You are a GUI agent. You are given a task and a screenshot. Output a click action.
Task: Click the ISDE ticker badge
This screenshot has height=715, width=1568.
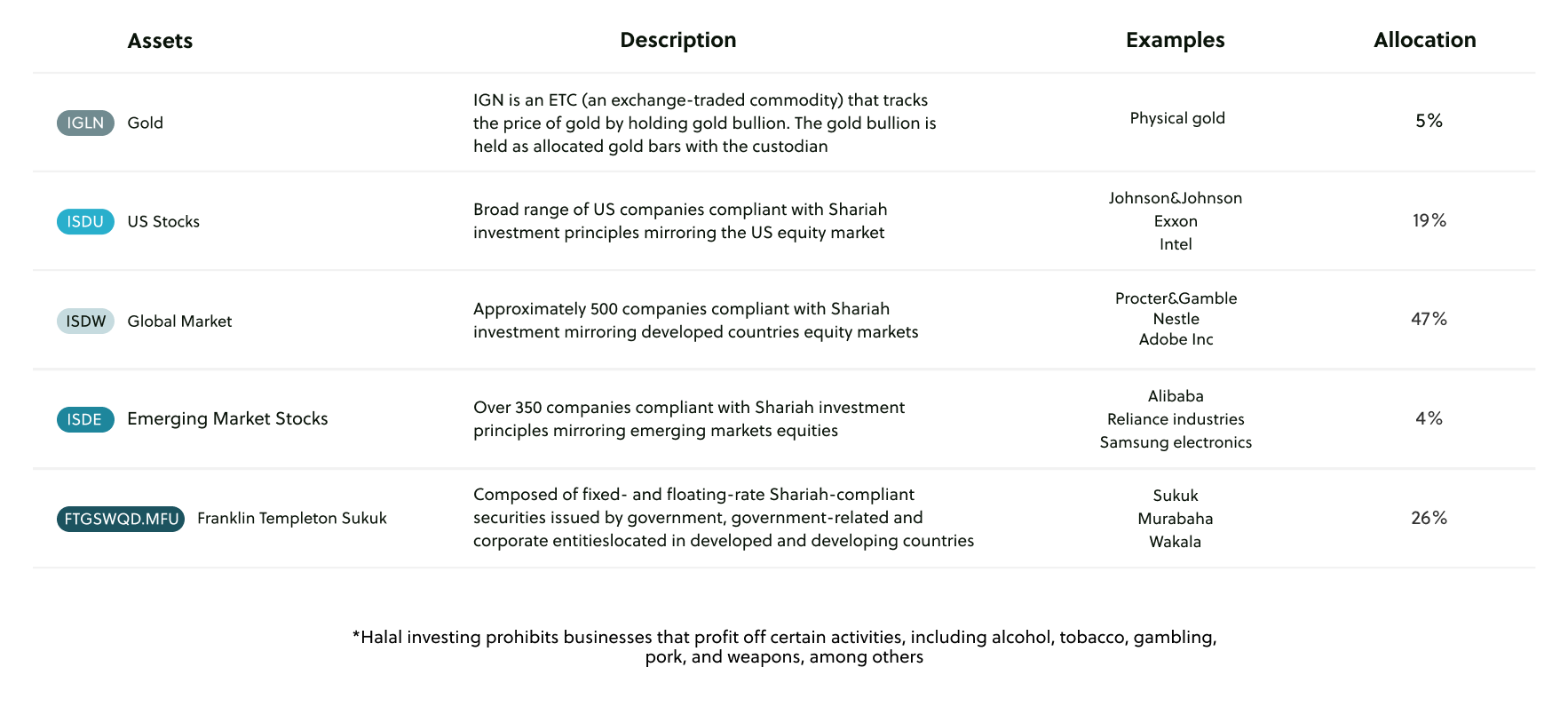pyautogui.click(x=85, y=419)
